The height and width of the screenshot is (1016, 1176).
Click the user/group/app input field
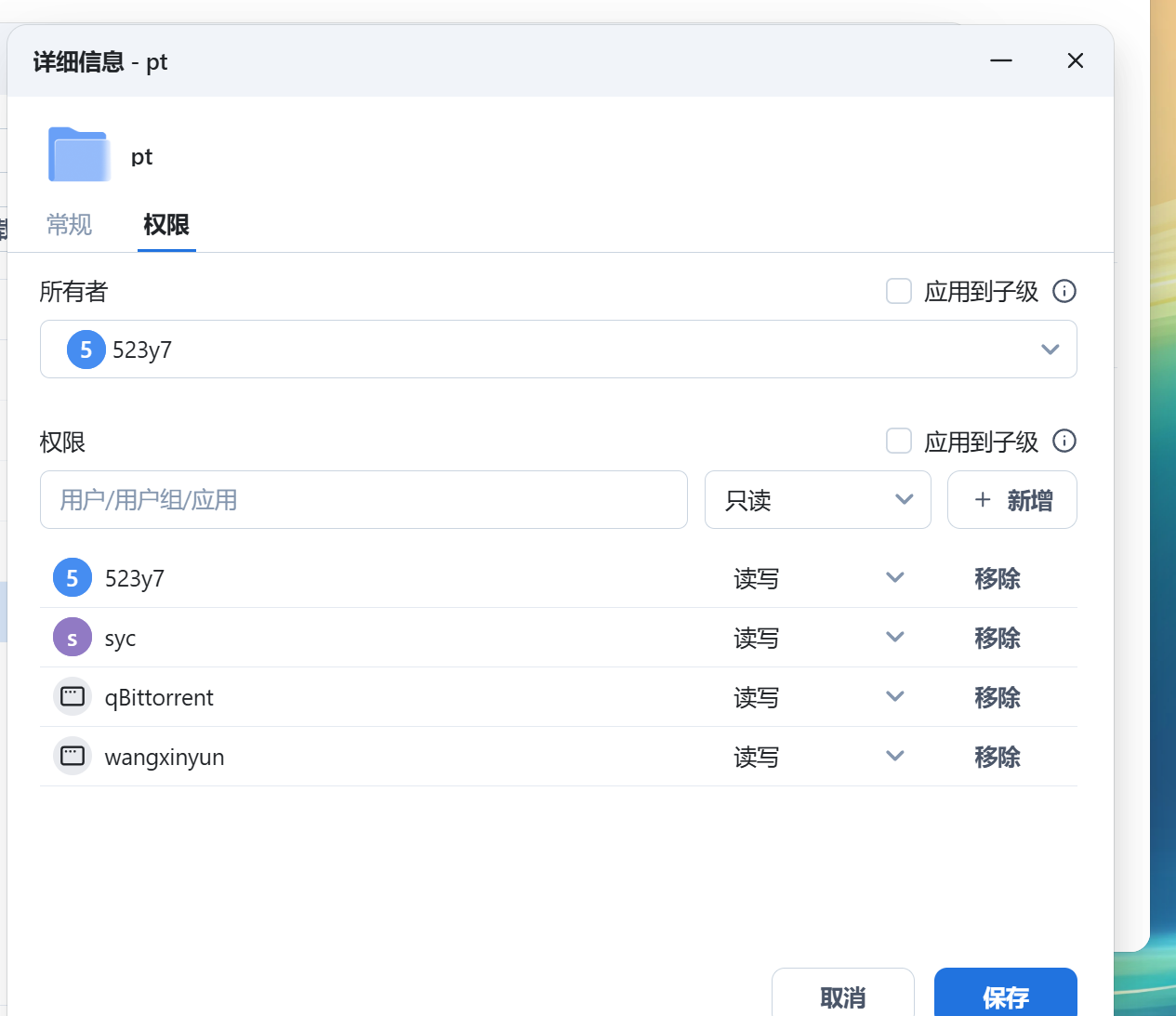(363, 500)
